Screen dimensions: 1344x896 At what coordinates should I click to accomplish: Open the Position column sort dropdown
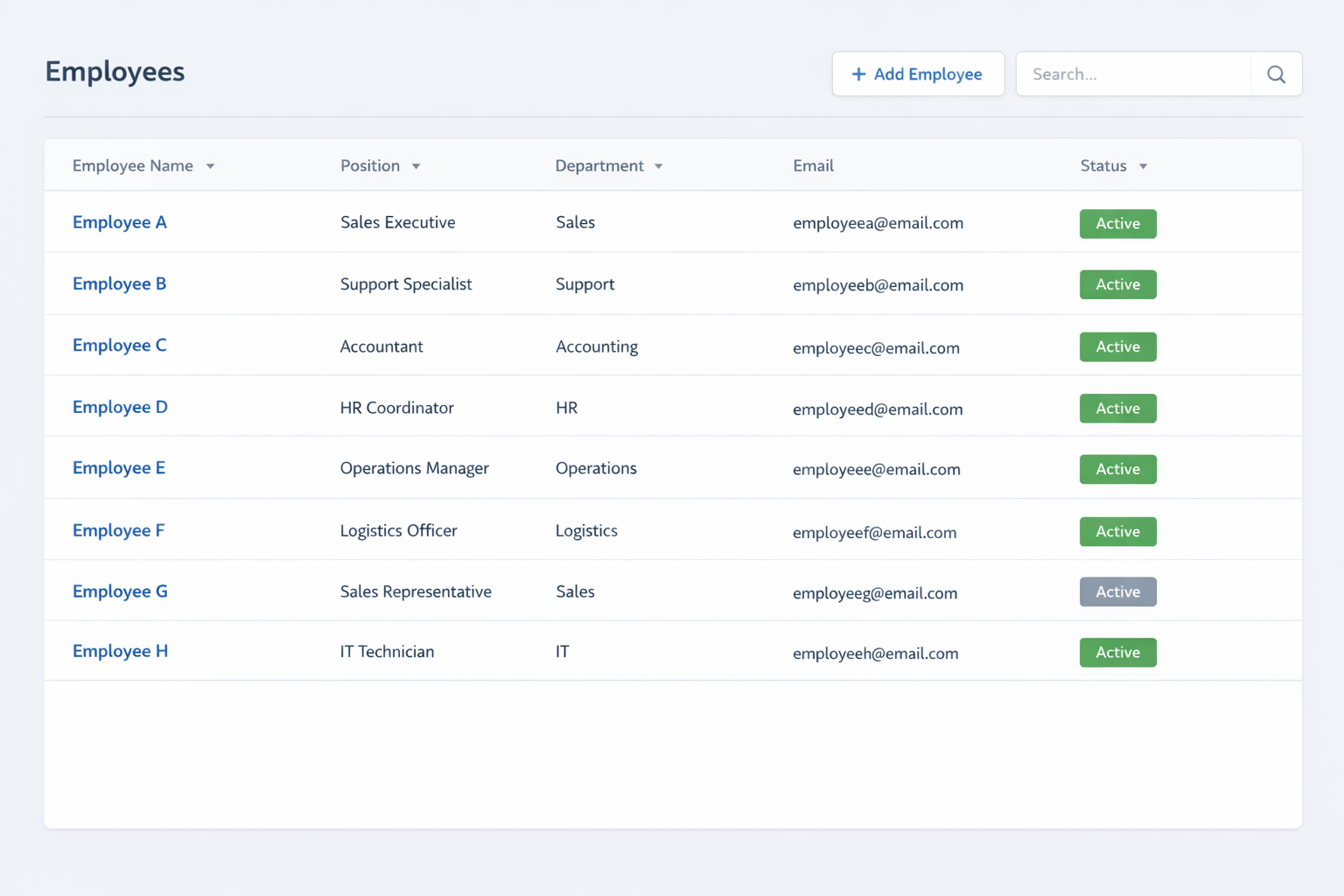point(416,165)
